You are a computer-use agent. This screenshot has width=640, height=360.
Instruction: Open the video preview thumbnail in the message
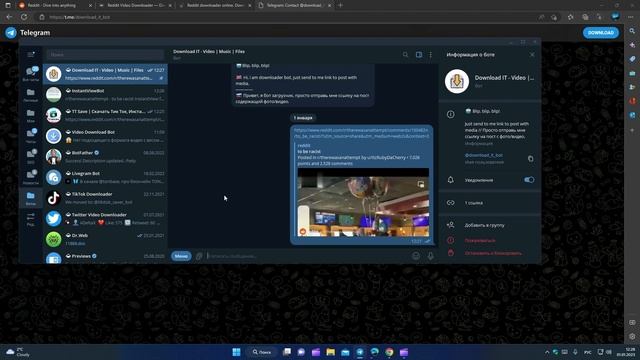363,202
